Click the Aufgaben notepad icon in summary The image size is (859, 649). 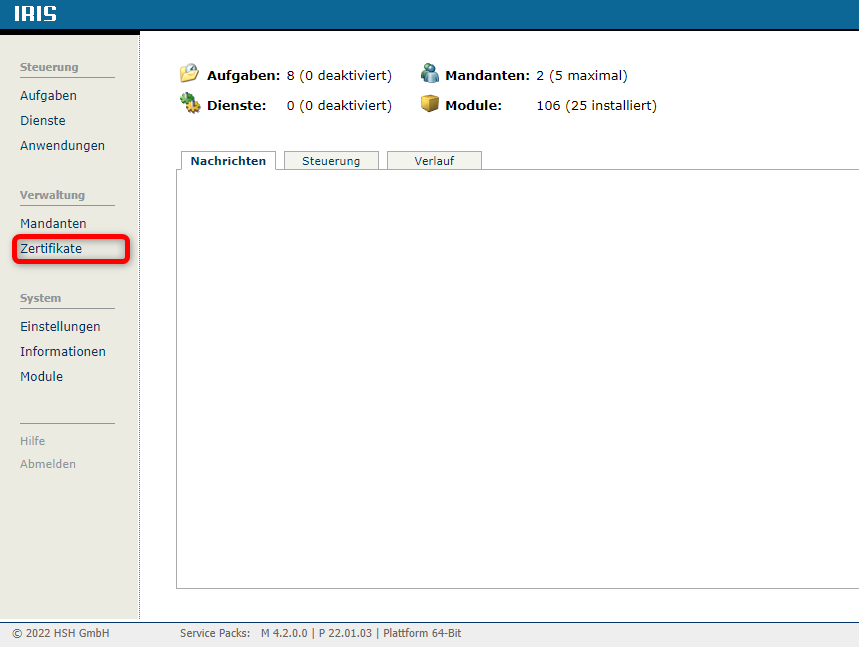[189, 74]
